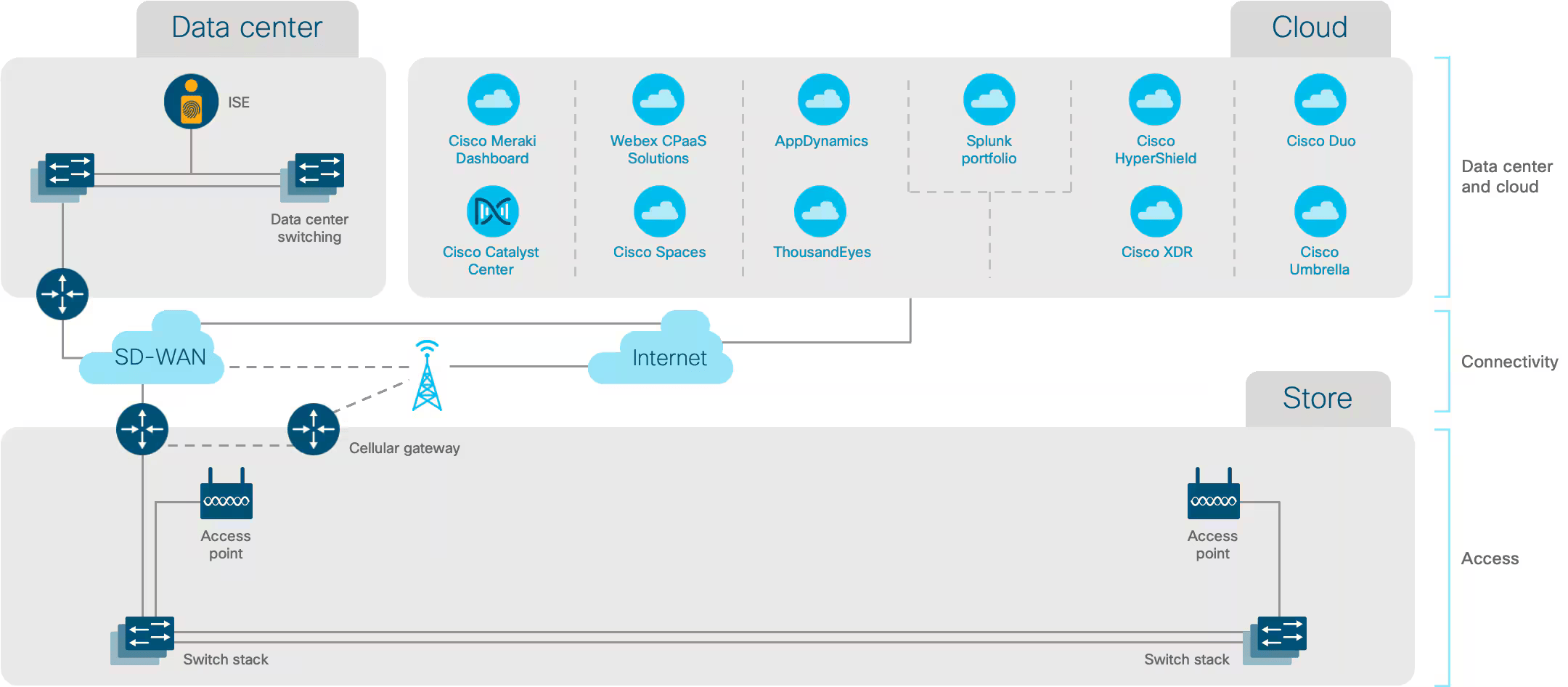The image size is (1568, 687).
Task: Click the 'Access' layer label
Action: click(x=1490, y=558)
